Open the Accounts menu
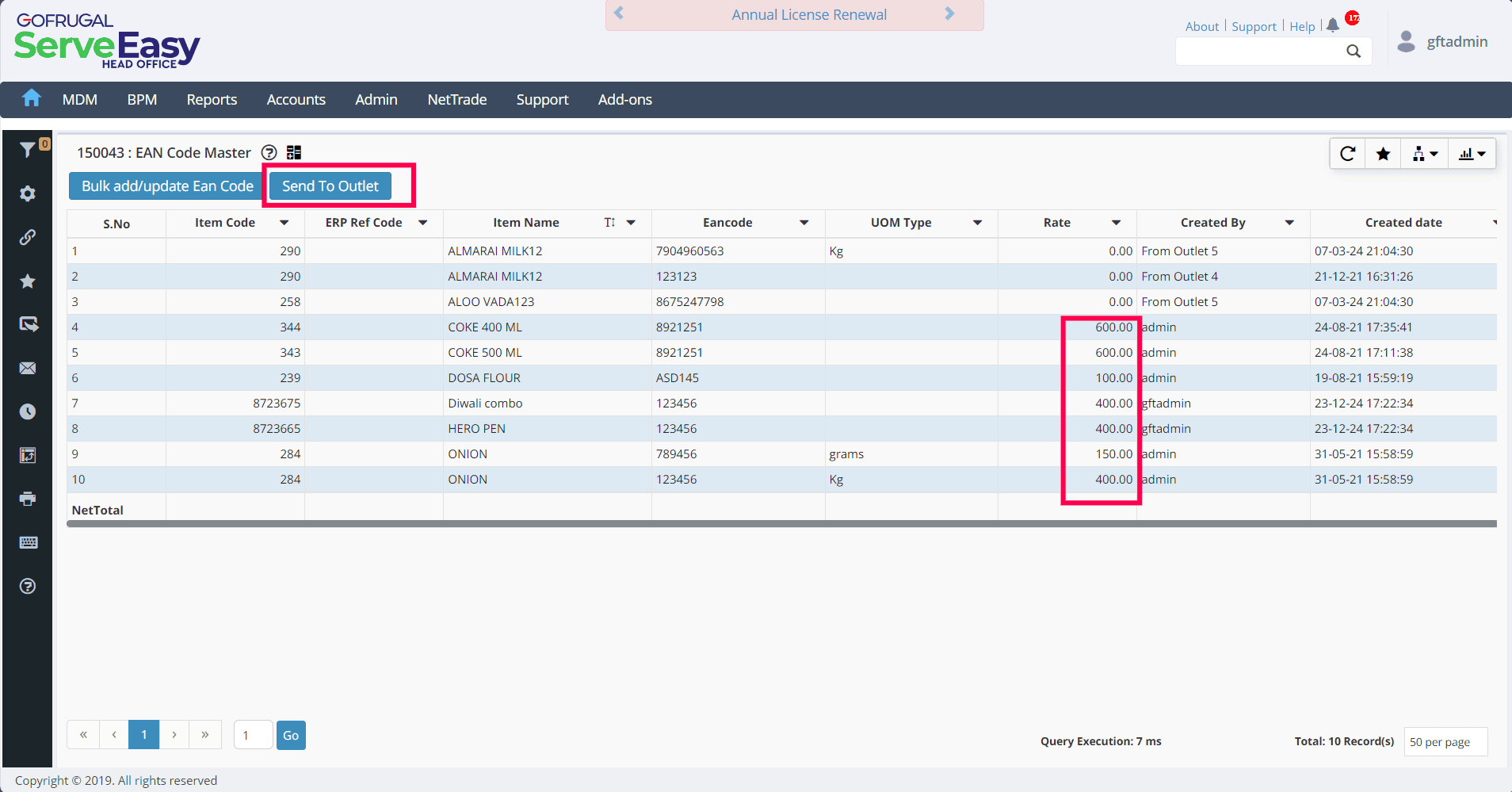 (x=296, y=100)
